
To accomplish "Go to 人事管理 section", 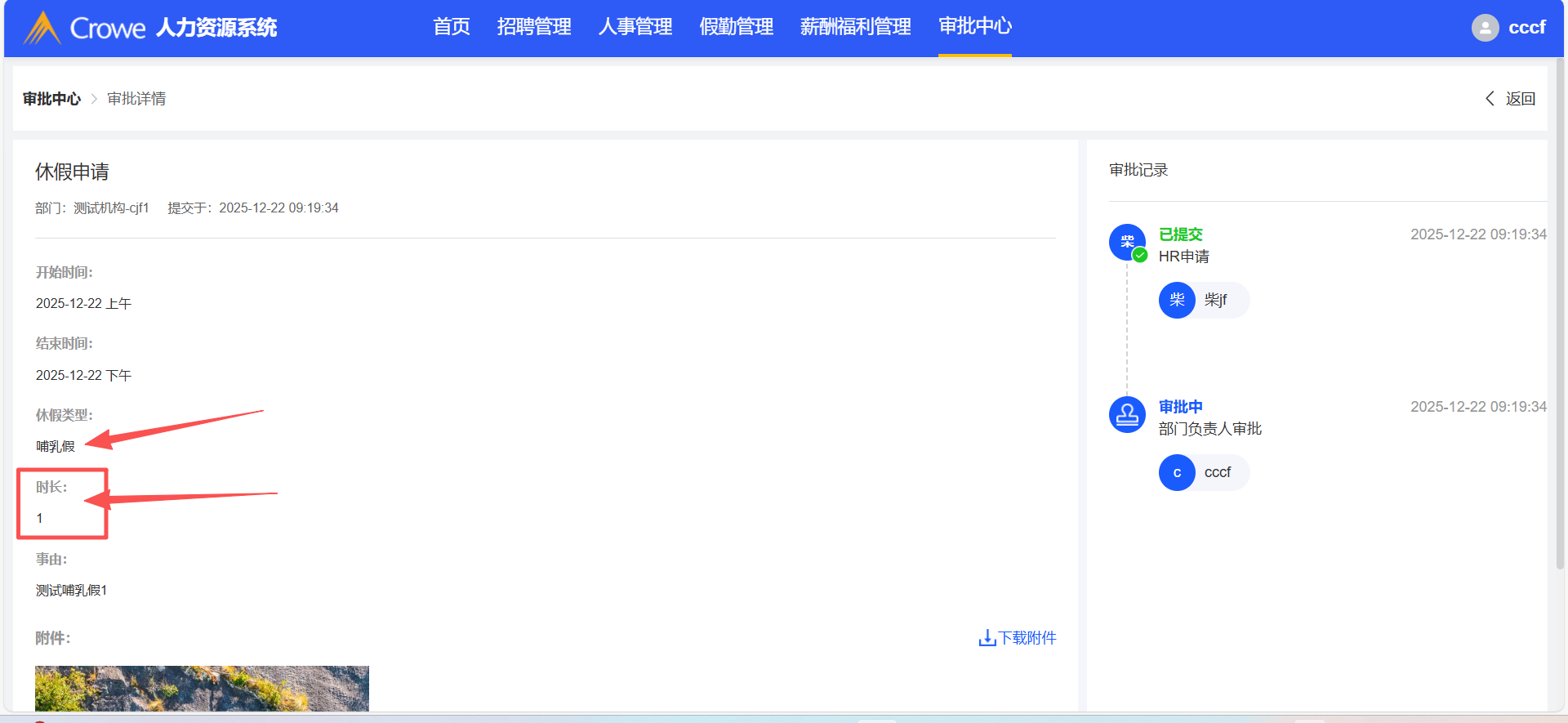I will point(635,27).
